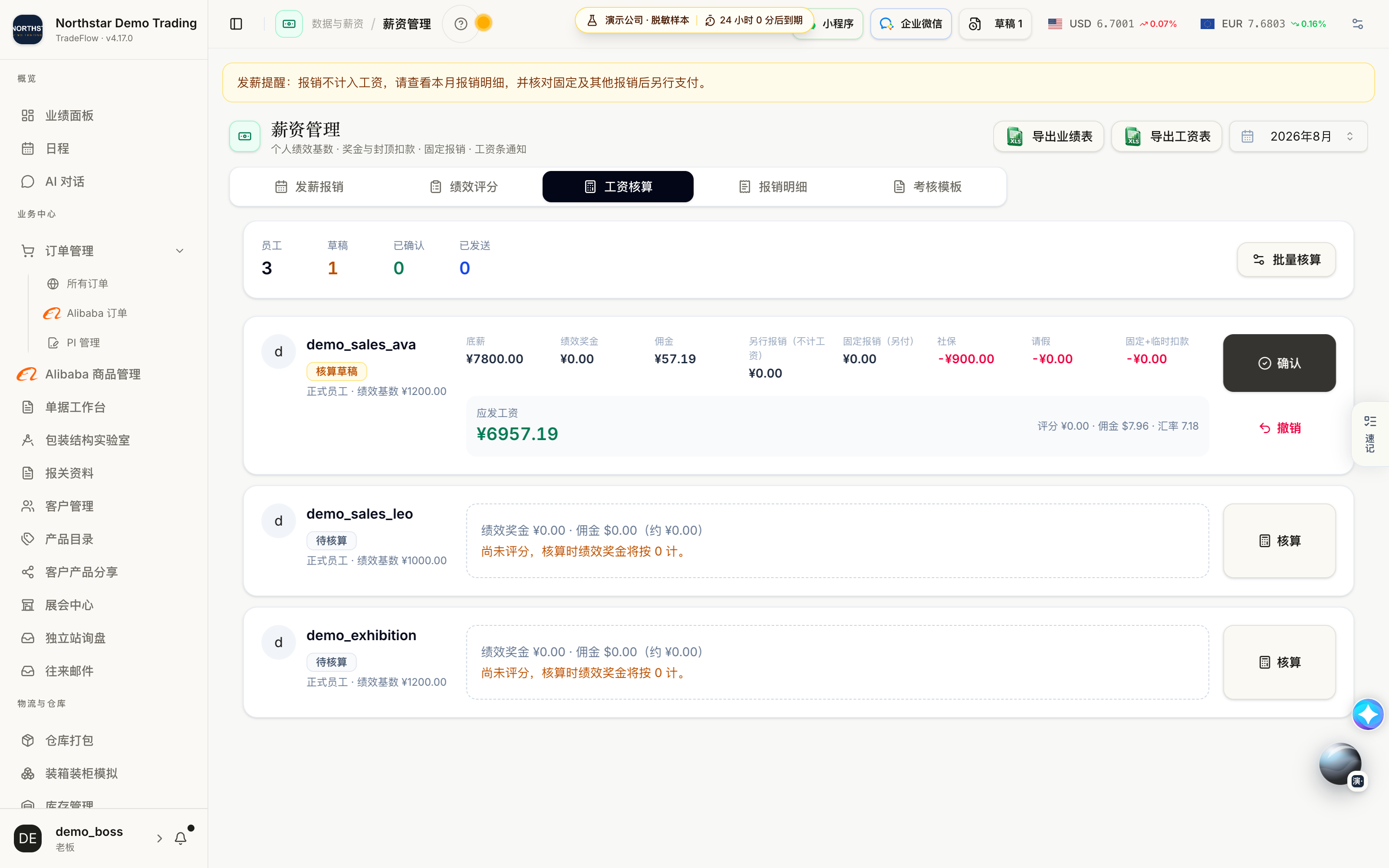Open 报关资料 in sidebar

(104, 473)
